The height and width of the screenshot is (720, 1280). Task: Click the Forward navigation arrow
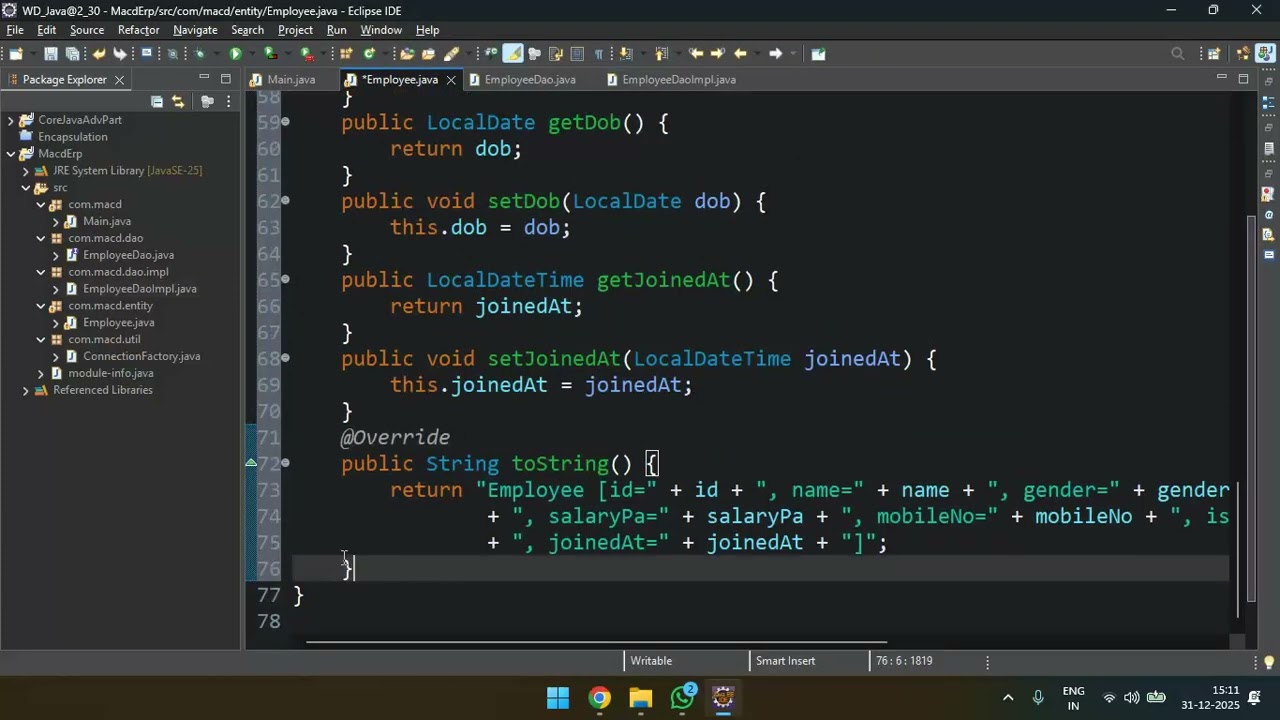775,53
